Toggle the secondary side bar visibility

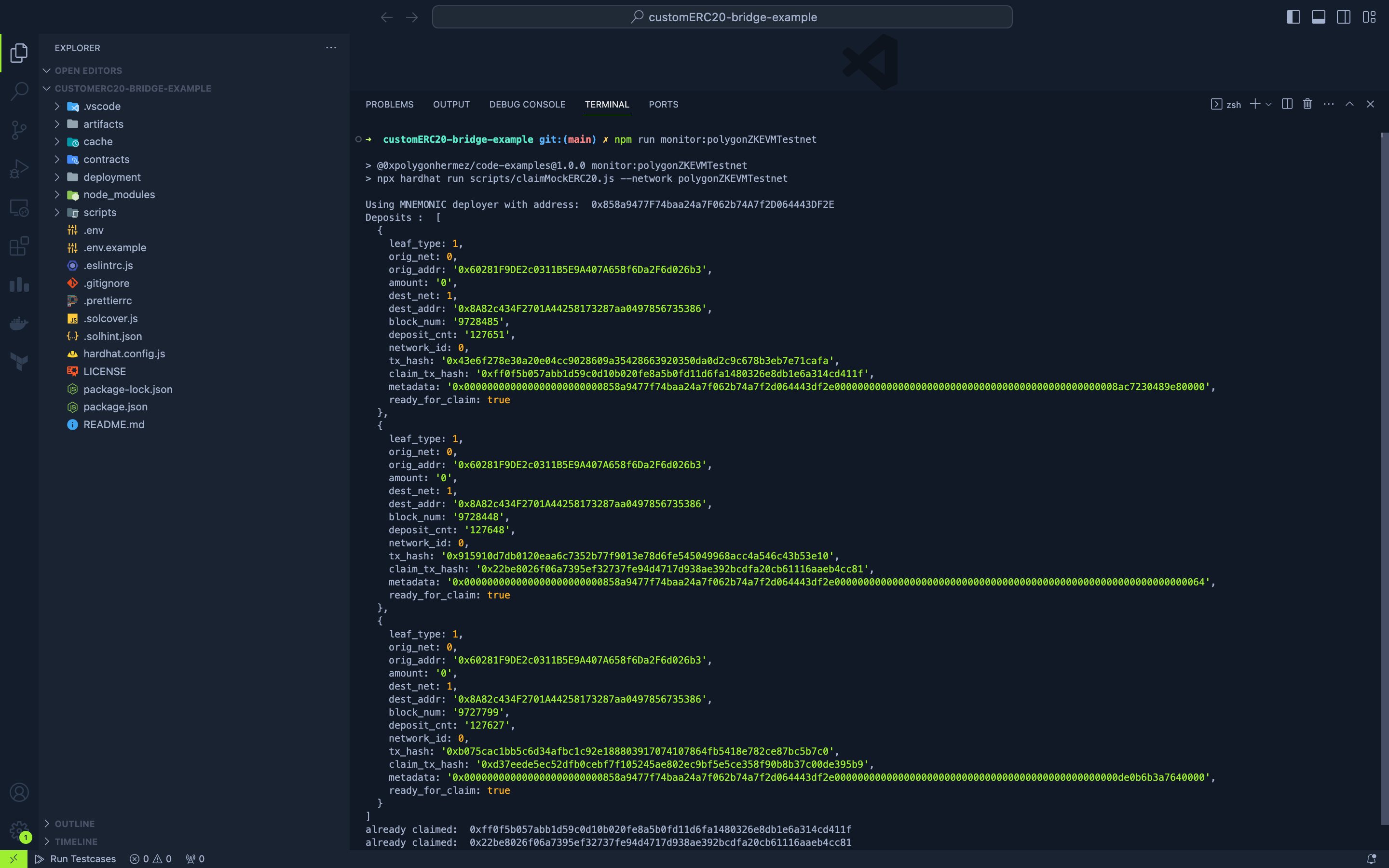pyautogui.click(x=1344, y=17)
